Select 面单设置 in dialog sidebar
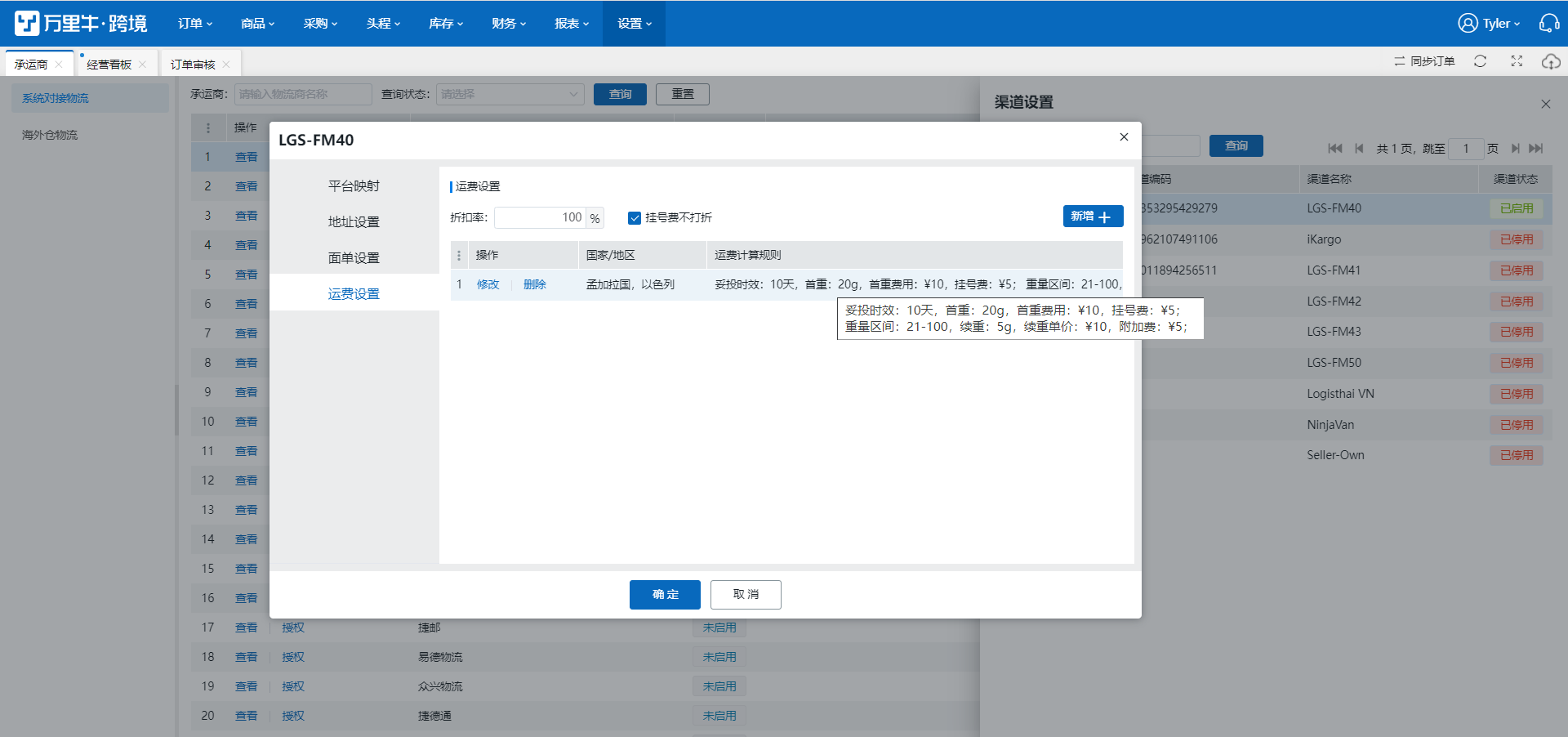 [x=354, y=257]
